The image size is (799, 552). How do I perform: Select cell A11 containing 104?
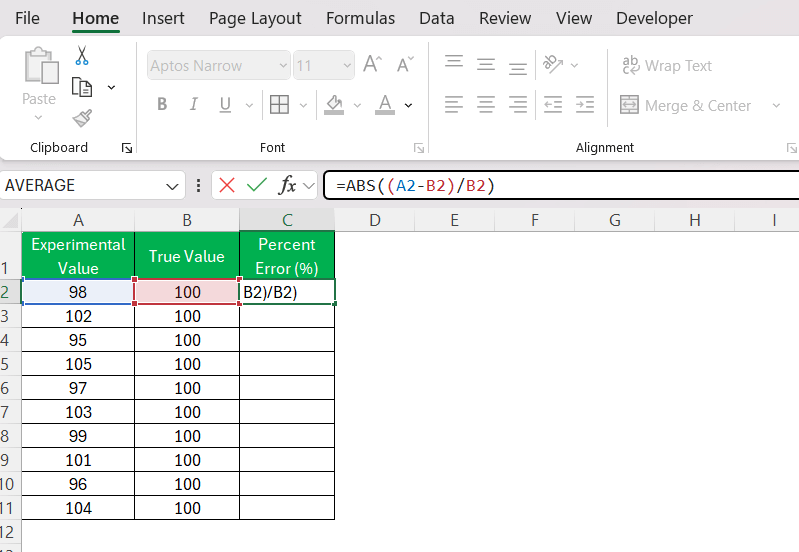[x=78, y=508]
